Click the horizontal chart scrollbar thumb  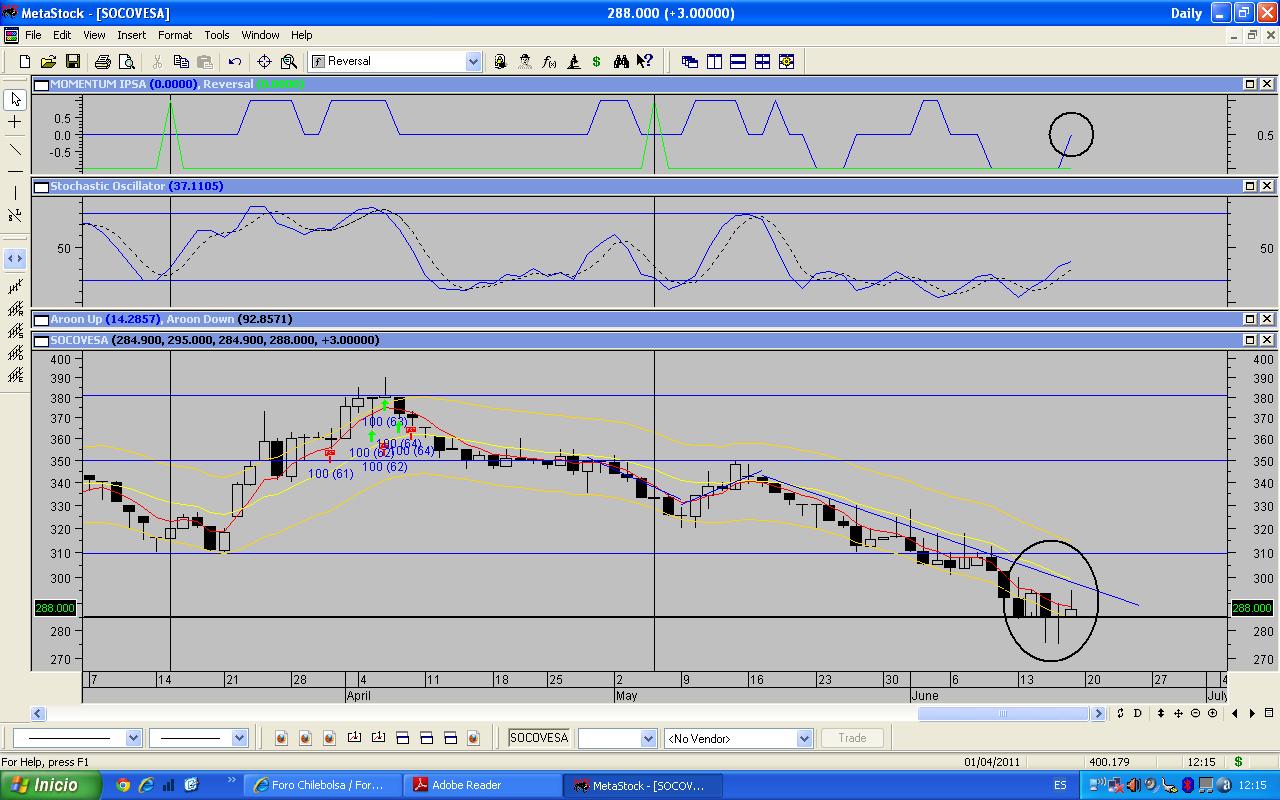(x=1002, y=713)
